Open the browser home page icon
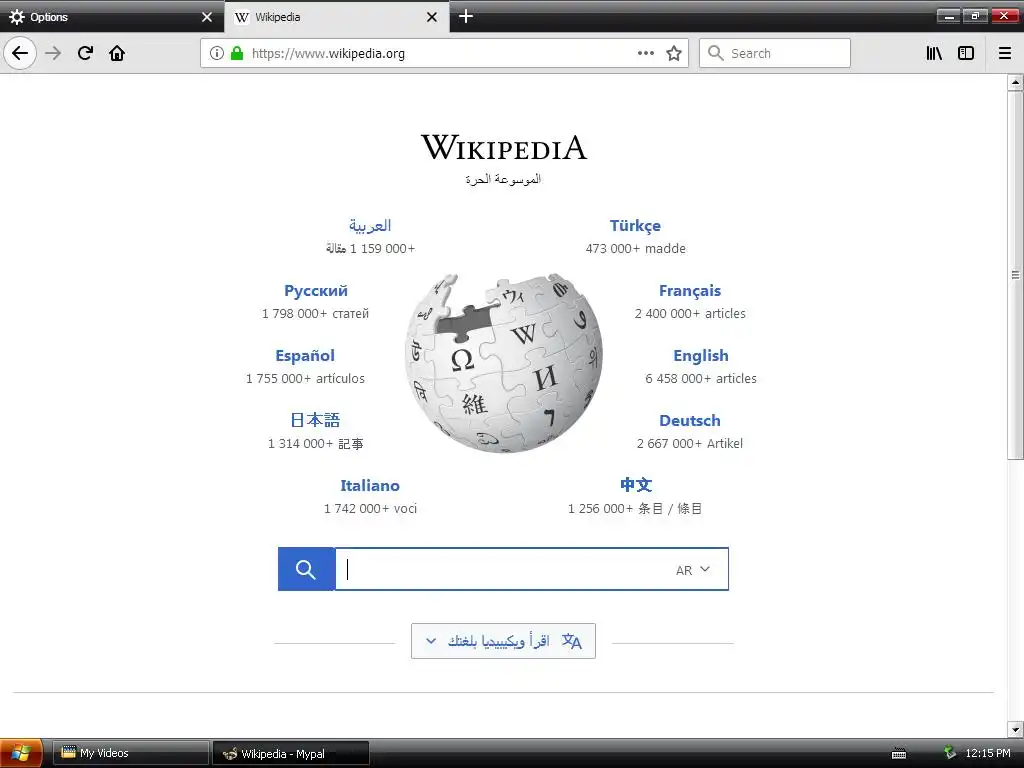 tap(117, 53)
